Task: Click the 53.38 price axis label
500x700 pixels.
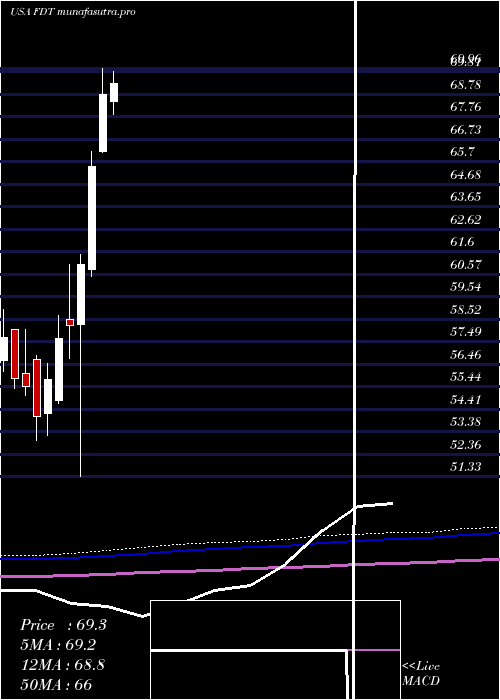Action: coord(466,421)
